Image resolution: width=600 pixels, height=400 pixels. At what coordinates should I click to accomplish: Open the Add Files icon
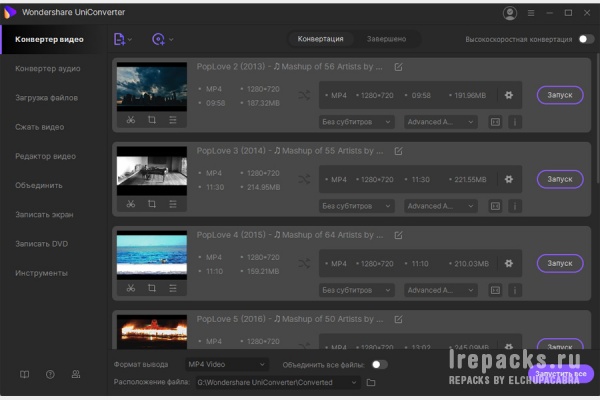pyautogui.click(x=119, y=39)
